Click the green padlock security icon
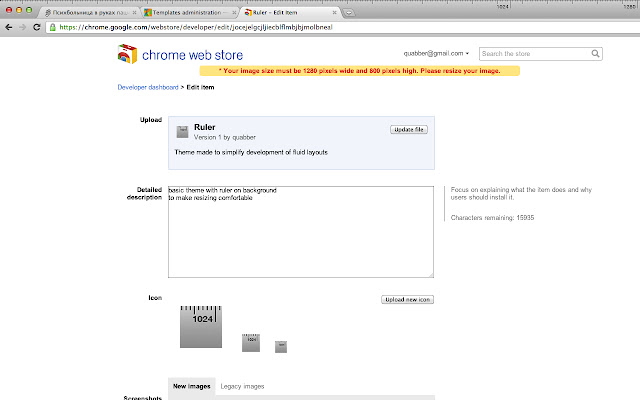640x400 pixels. click(x=53, y=27)
